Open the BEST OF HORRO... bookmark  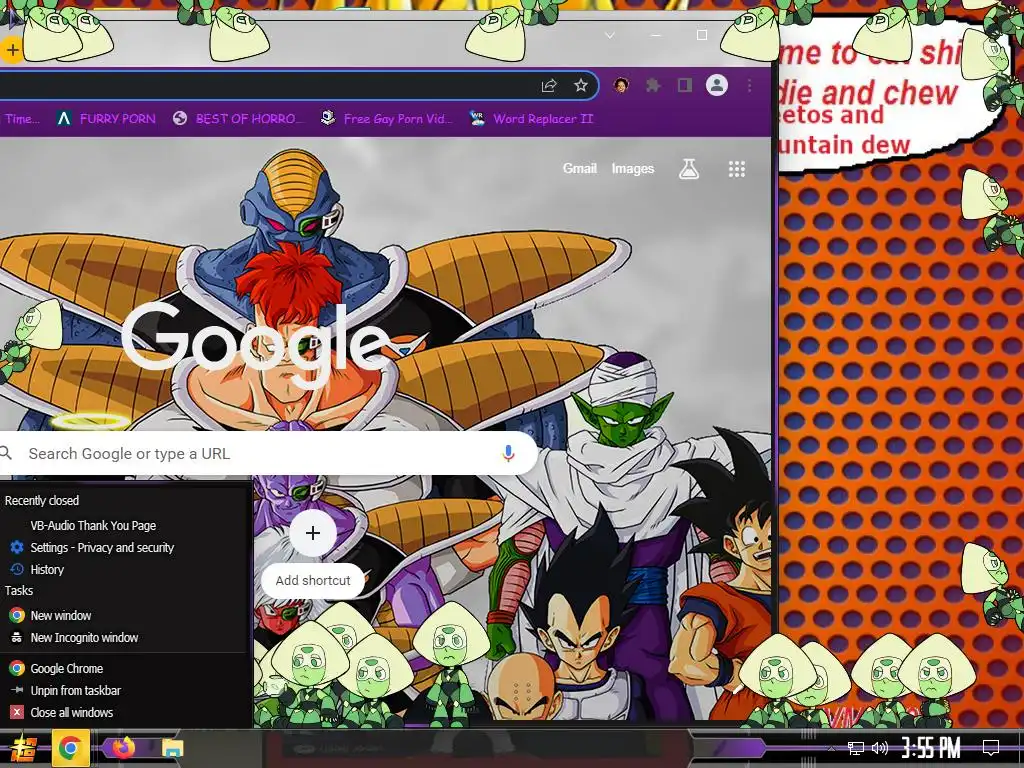click(x=238, y=119)
